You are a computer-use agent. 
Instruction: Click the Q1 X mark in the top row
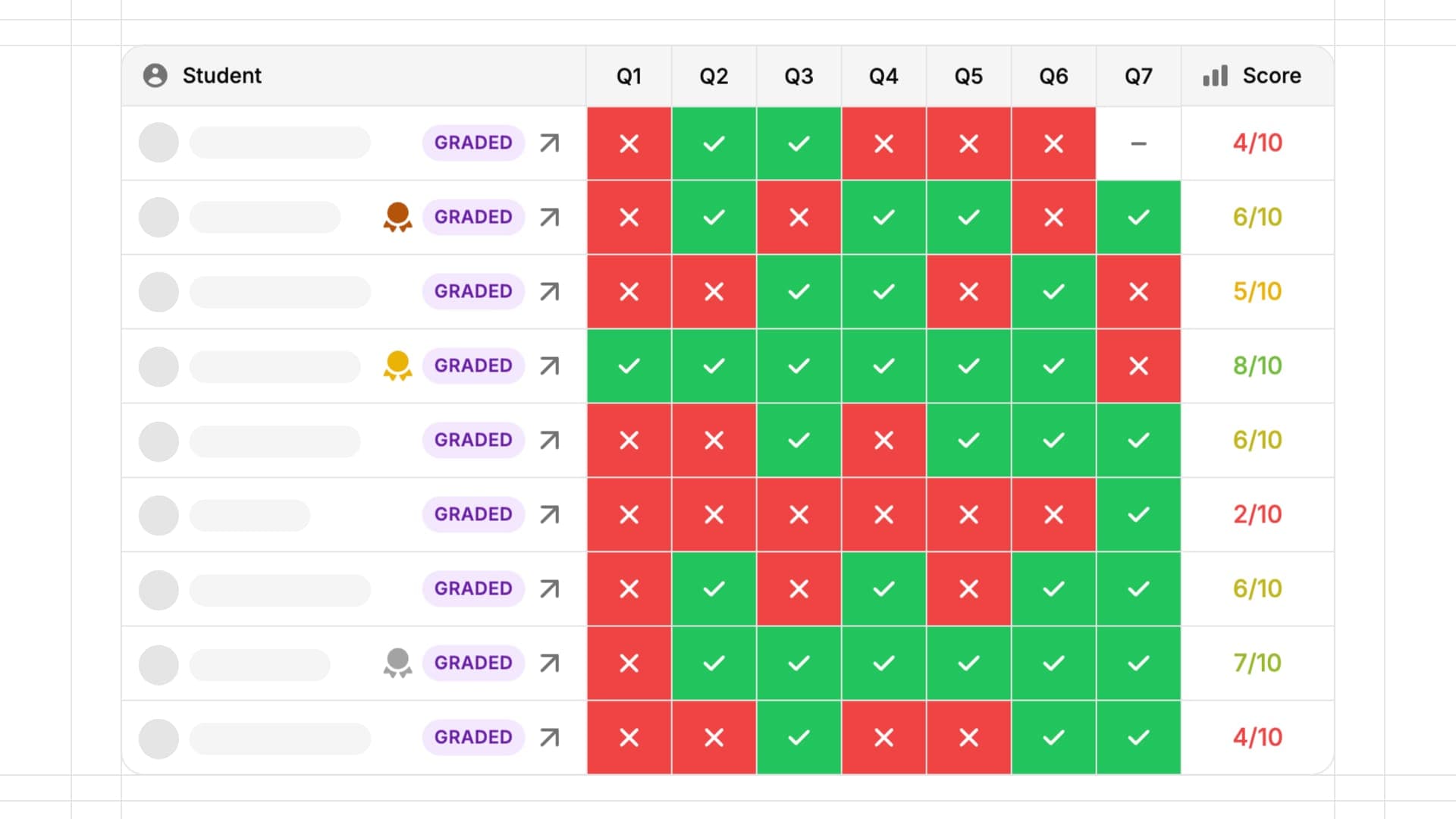(x=629, y=143)
